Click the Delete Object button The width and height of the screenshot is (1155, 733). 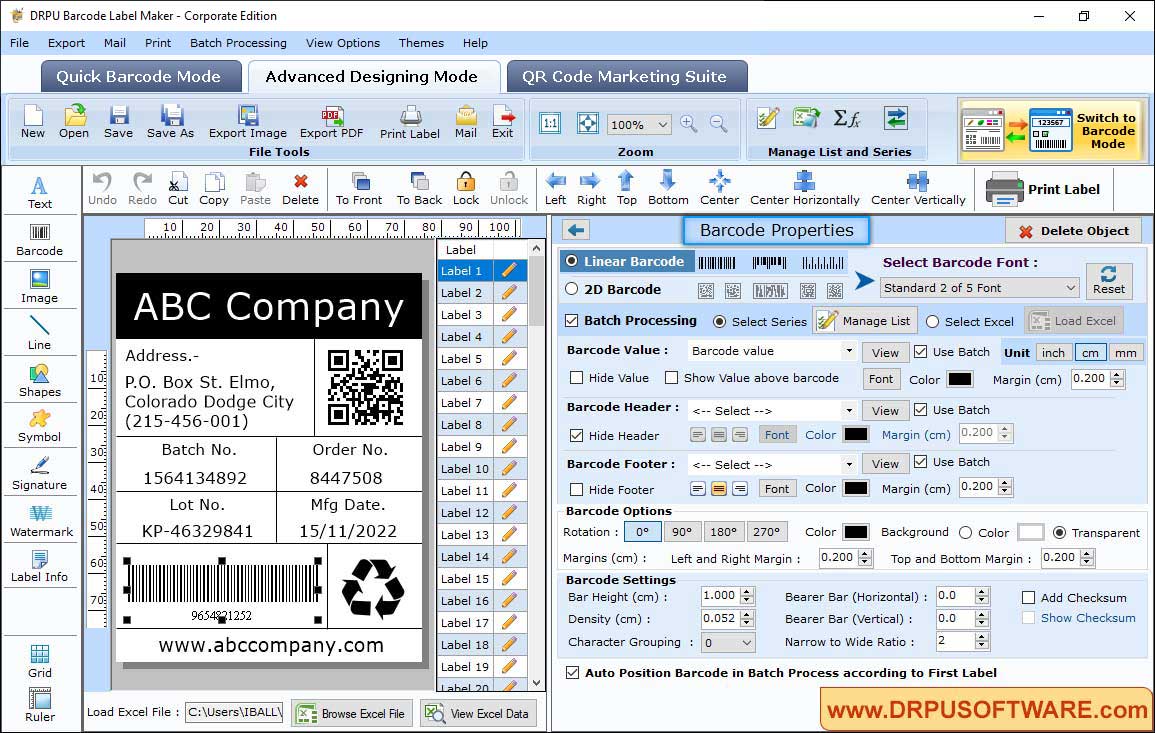tap(1073, 231)
